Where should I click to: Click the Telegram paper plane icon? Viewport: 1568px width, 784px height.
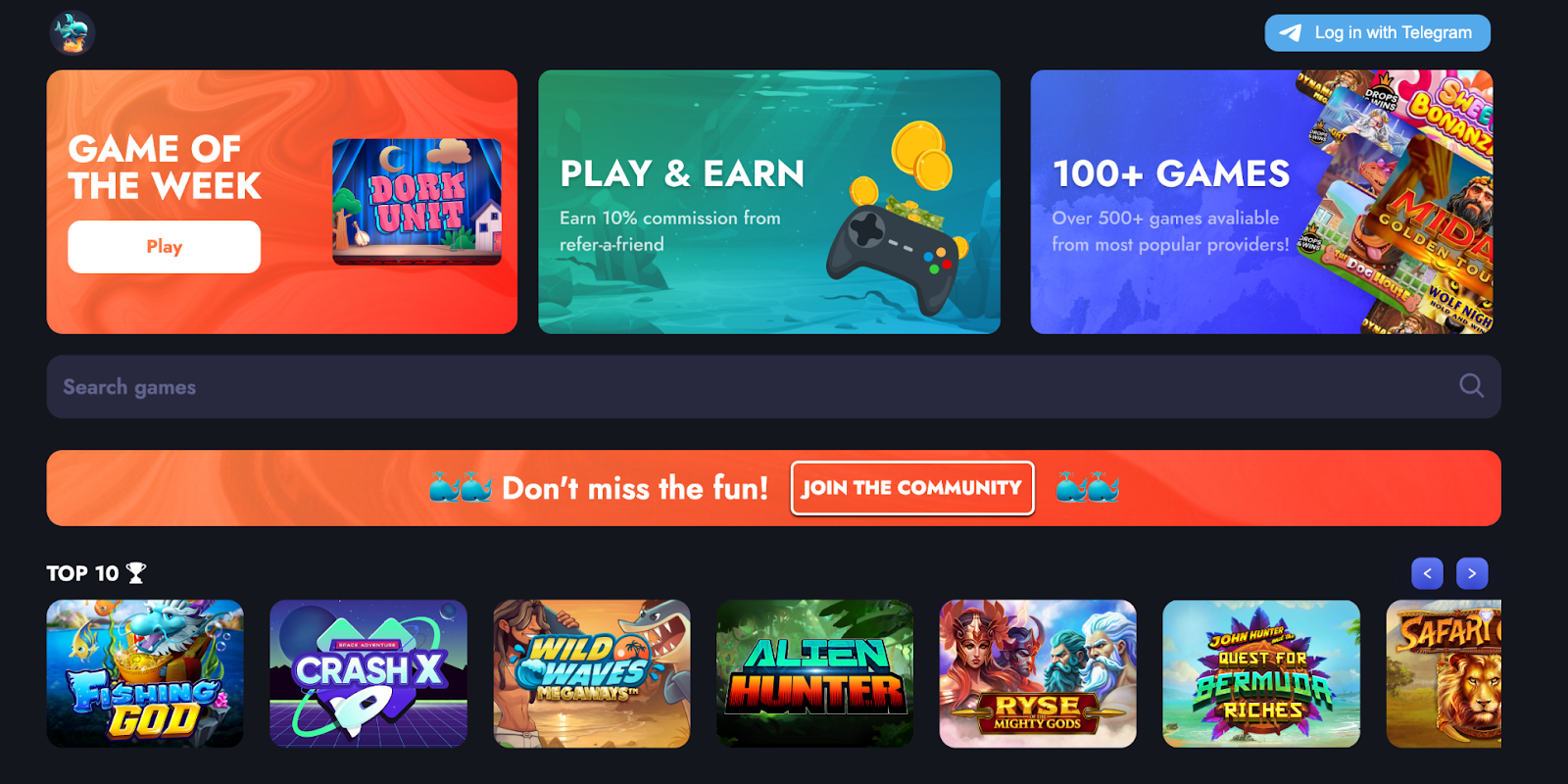1291,33
